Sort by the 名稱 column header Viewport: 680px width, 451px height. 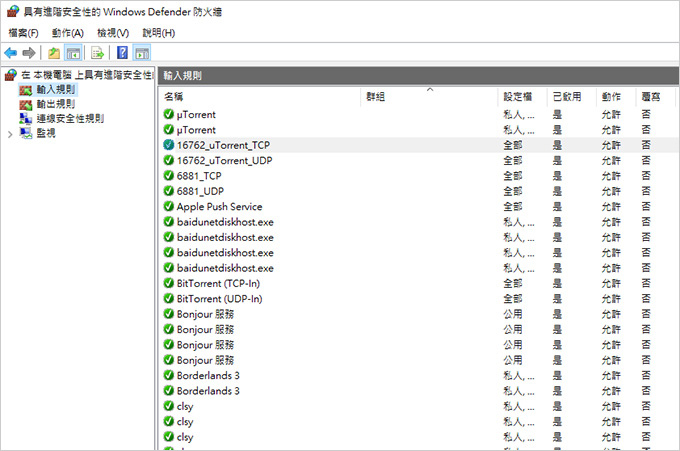point(261,97)
